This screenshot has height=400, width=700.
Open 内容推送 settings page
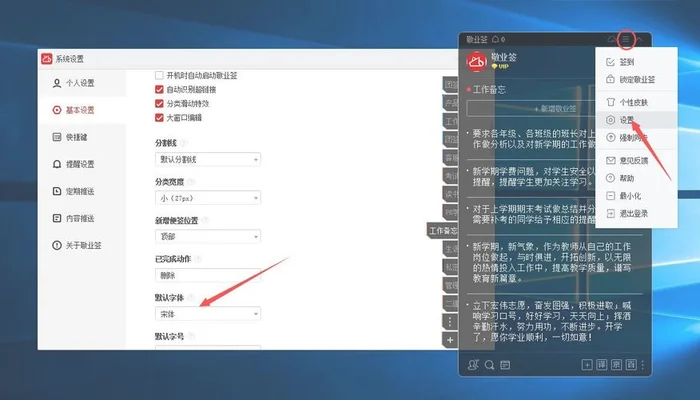tap(82, 218)
